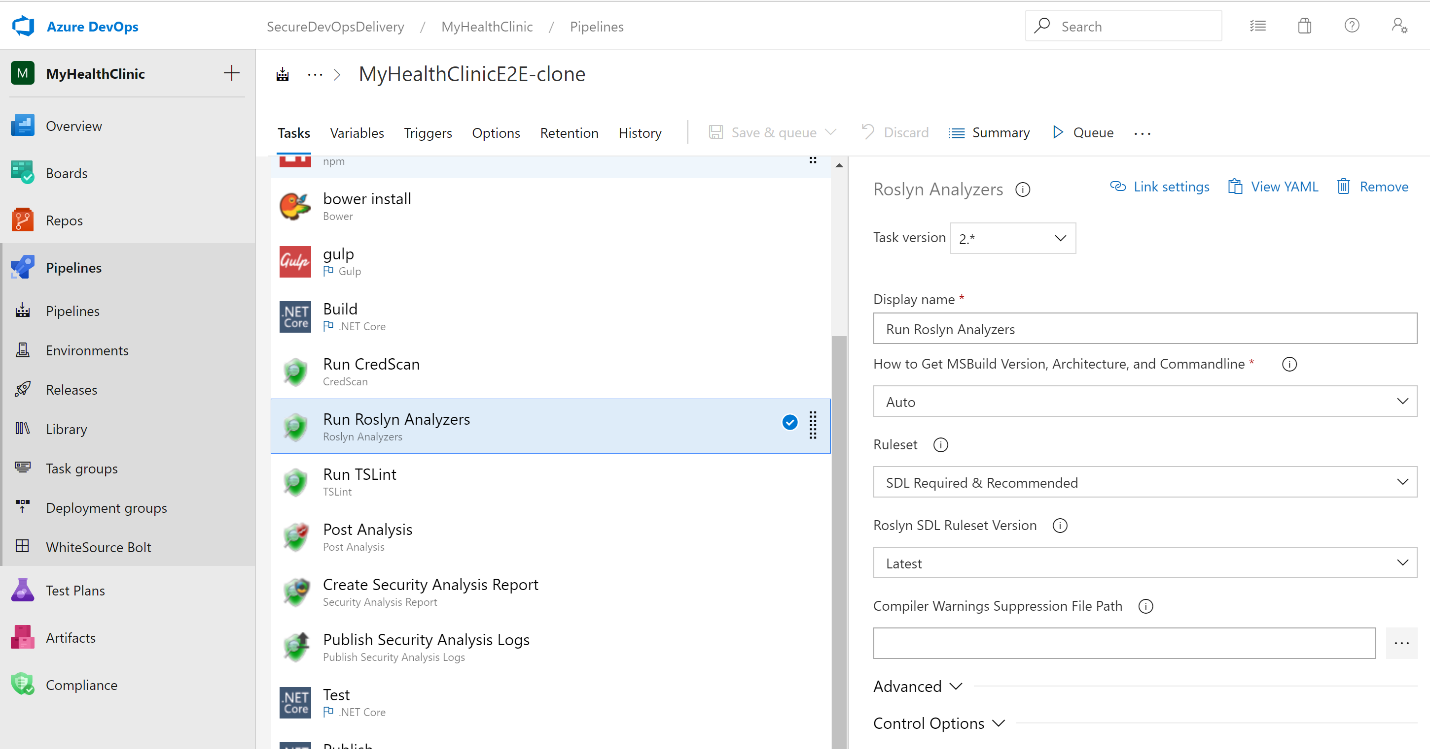This screenshot has width=1430, height=749.
Task: Open user settings icon in header
Action: (x=1400, y=26)
